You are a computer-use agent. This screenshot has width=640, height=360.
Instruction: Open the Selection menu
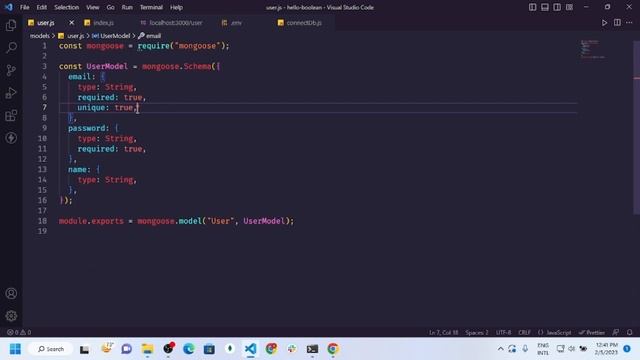point(67,7)
